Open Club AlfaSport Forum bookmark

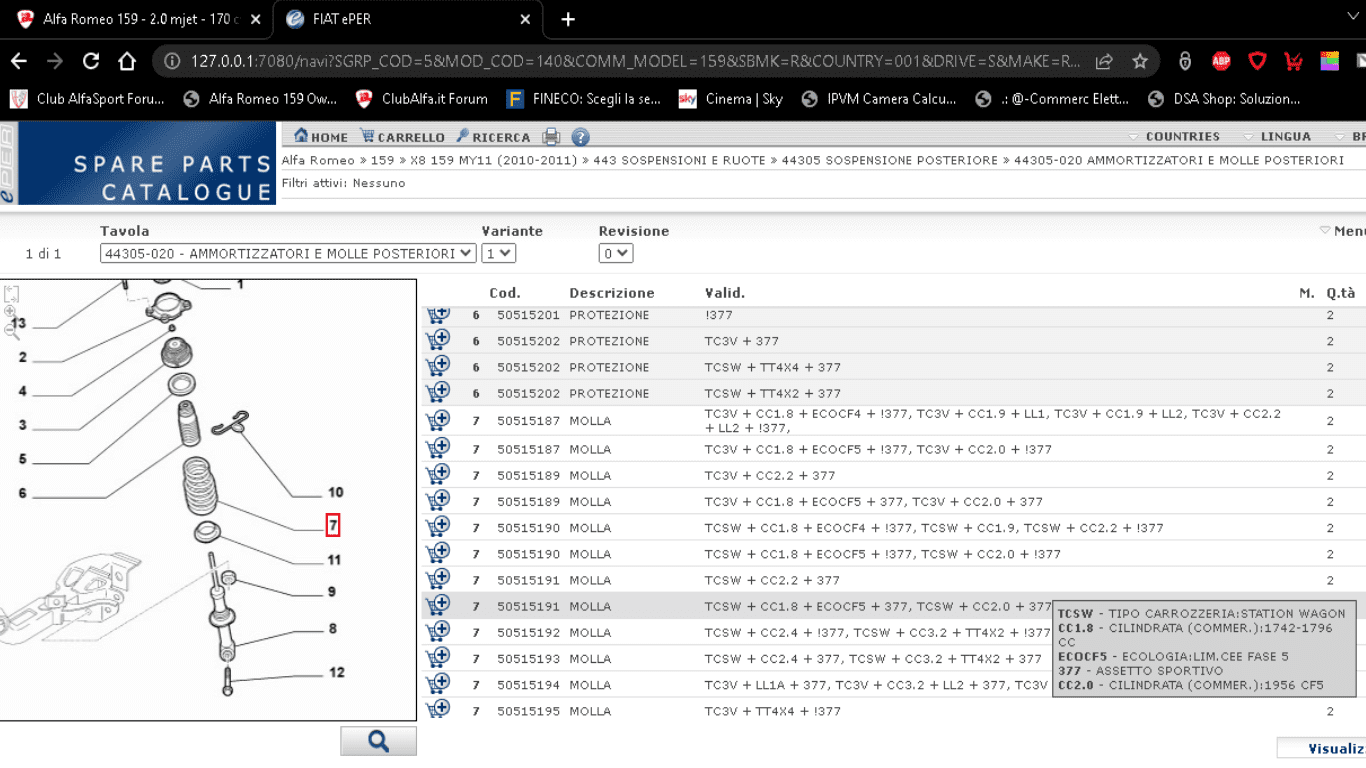pyautogui.click(x=87, y=99)
